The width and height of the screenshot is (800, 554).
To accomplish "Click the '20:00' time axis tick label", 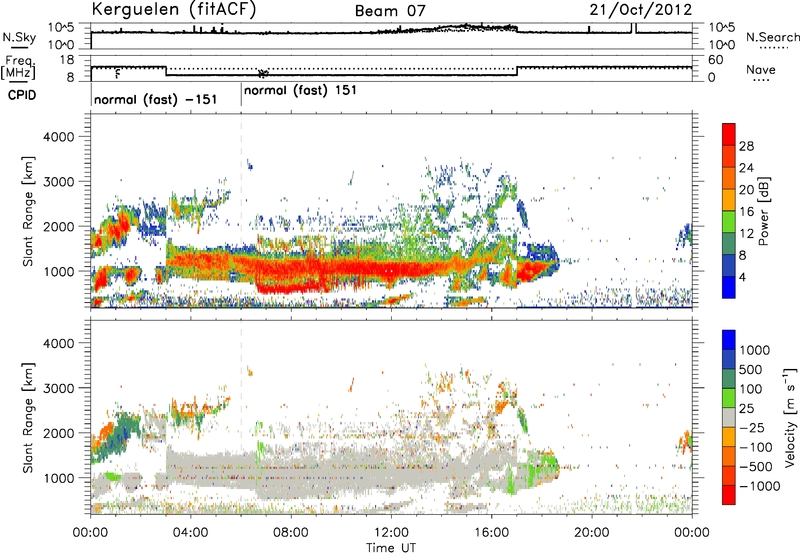I will [x=591, y=533].
